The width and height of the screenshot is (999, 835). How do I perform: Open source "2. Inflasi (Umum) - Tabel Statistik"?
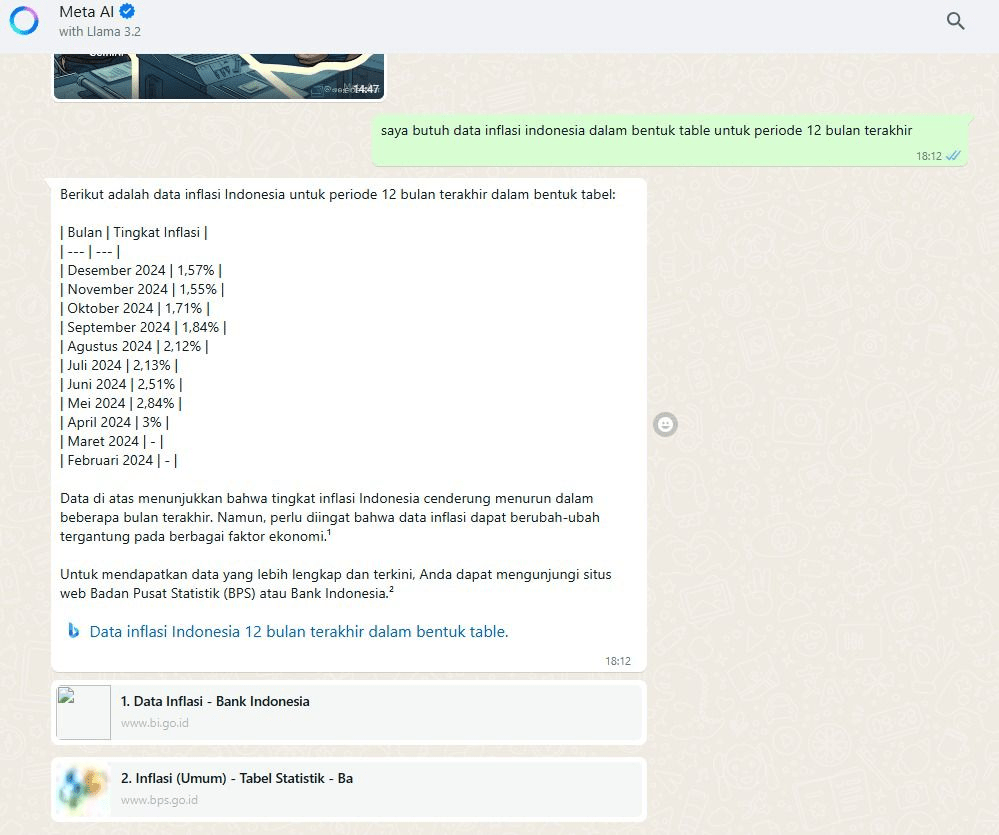(237, 778)
